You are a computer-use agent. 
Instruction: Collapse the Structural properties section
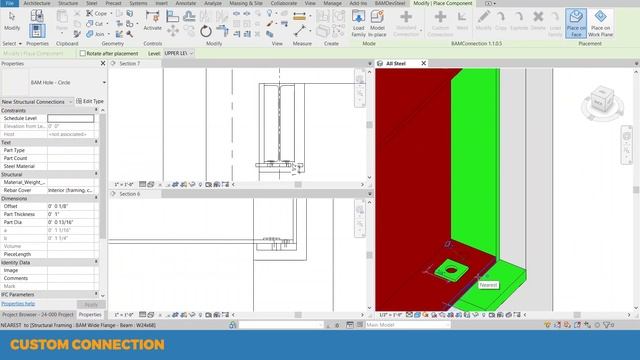coord(96,174)
